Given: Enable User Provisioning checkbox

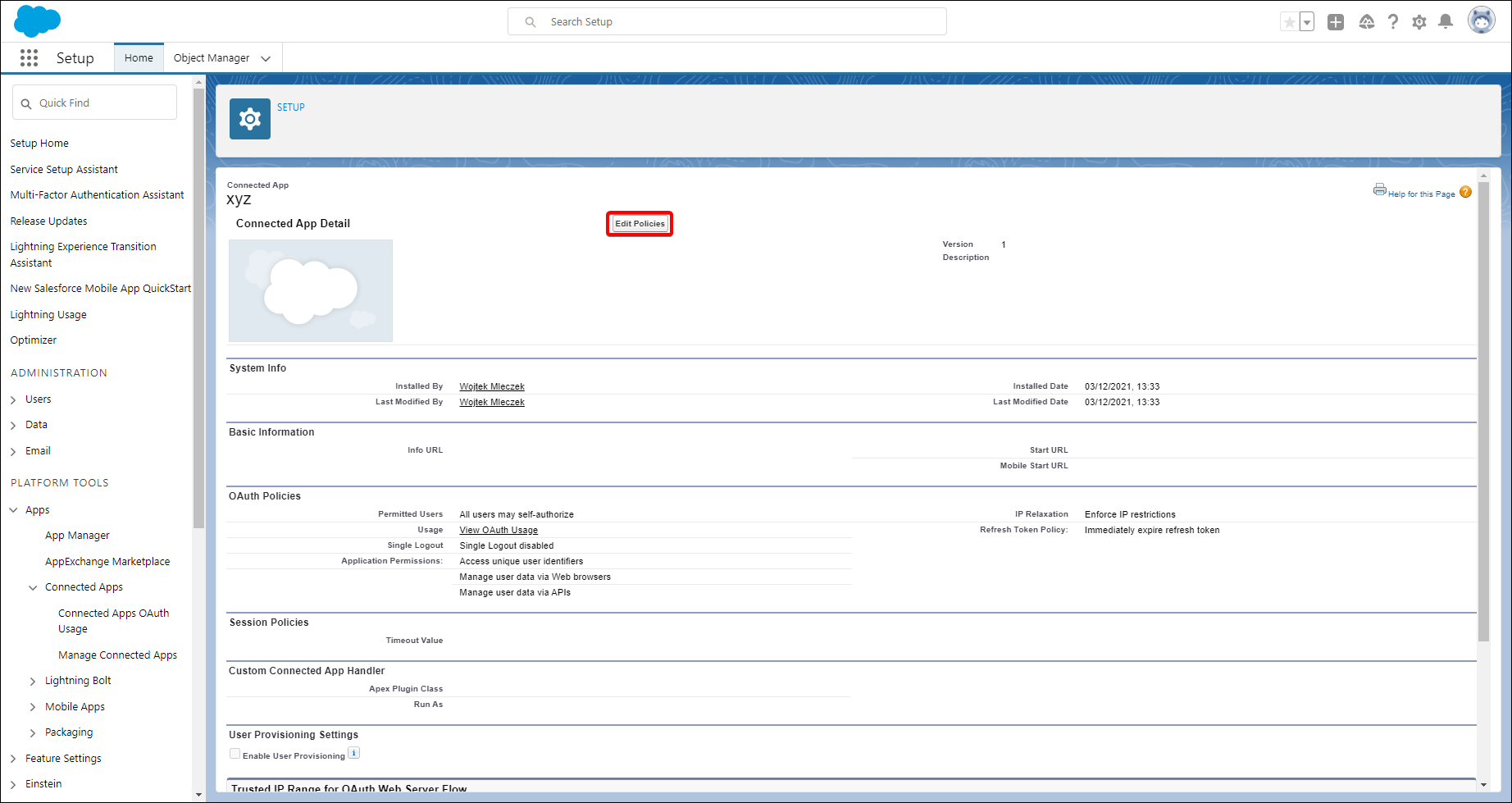Looking at the screenshot, I should [x=235, y=754].
